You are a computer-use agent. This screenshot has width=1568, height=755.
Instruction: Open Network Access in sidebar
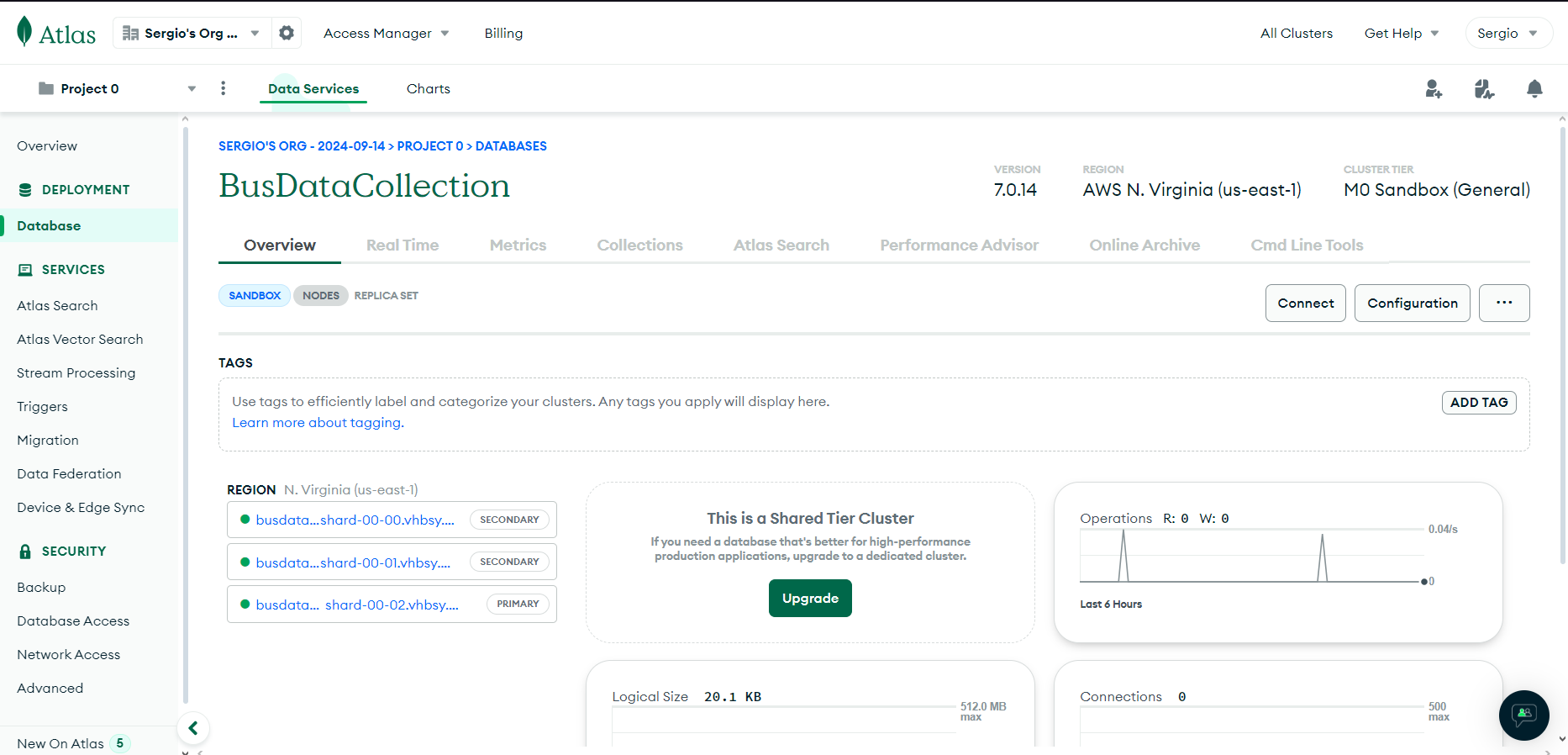coord(68,654)
